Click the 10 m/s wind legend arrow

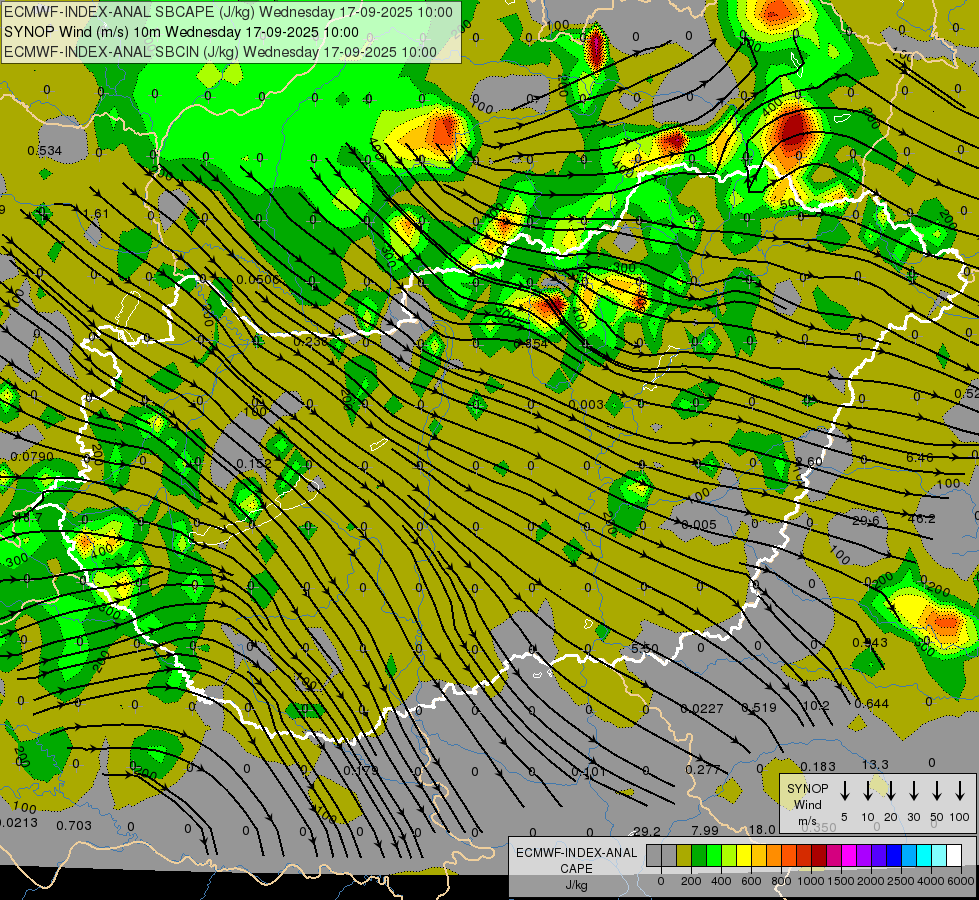(x=867, y=791)
